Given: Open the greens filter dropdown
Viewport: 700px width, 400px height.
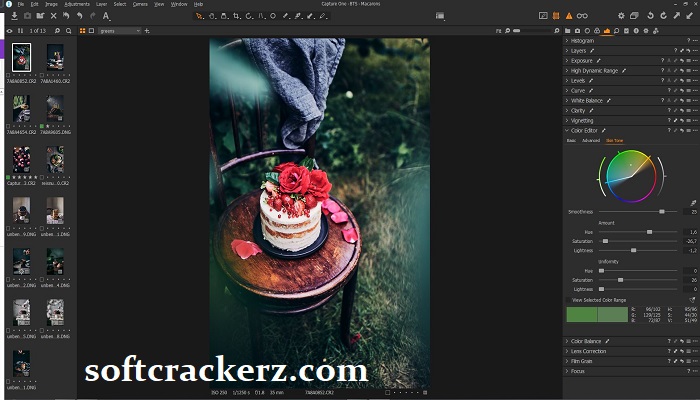Looking at the screenshot, I should (119, 31).
